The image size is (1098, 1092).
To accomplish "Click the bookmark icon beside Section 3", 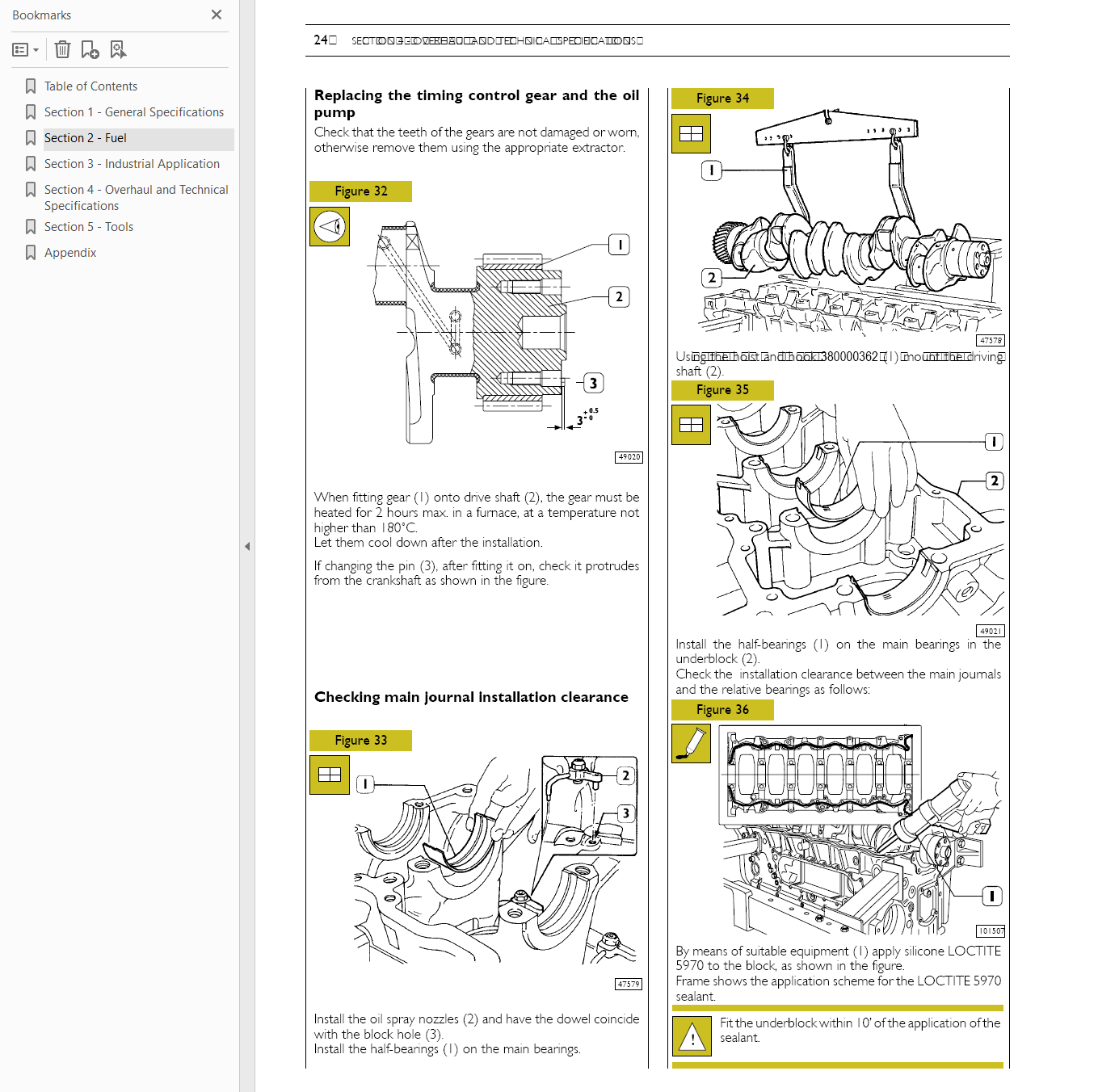I will (x=31, y=164).
